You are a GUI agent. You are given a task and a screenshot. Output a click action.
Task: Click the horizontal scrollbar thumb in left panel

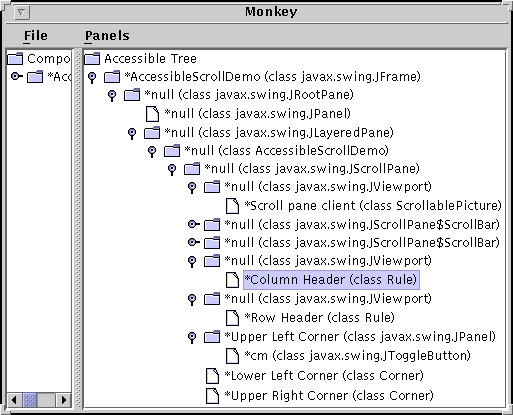(30, 400)
